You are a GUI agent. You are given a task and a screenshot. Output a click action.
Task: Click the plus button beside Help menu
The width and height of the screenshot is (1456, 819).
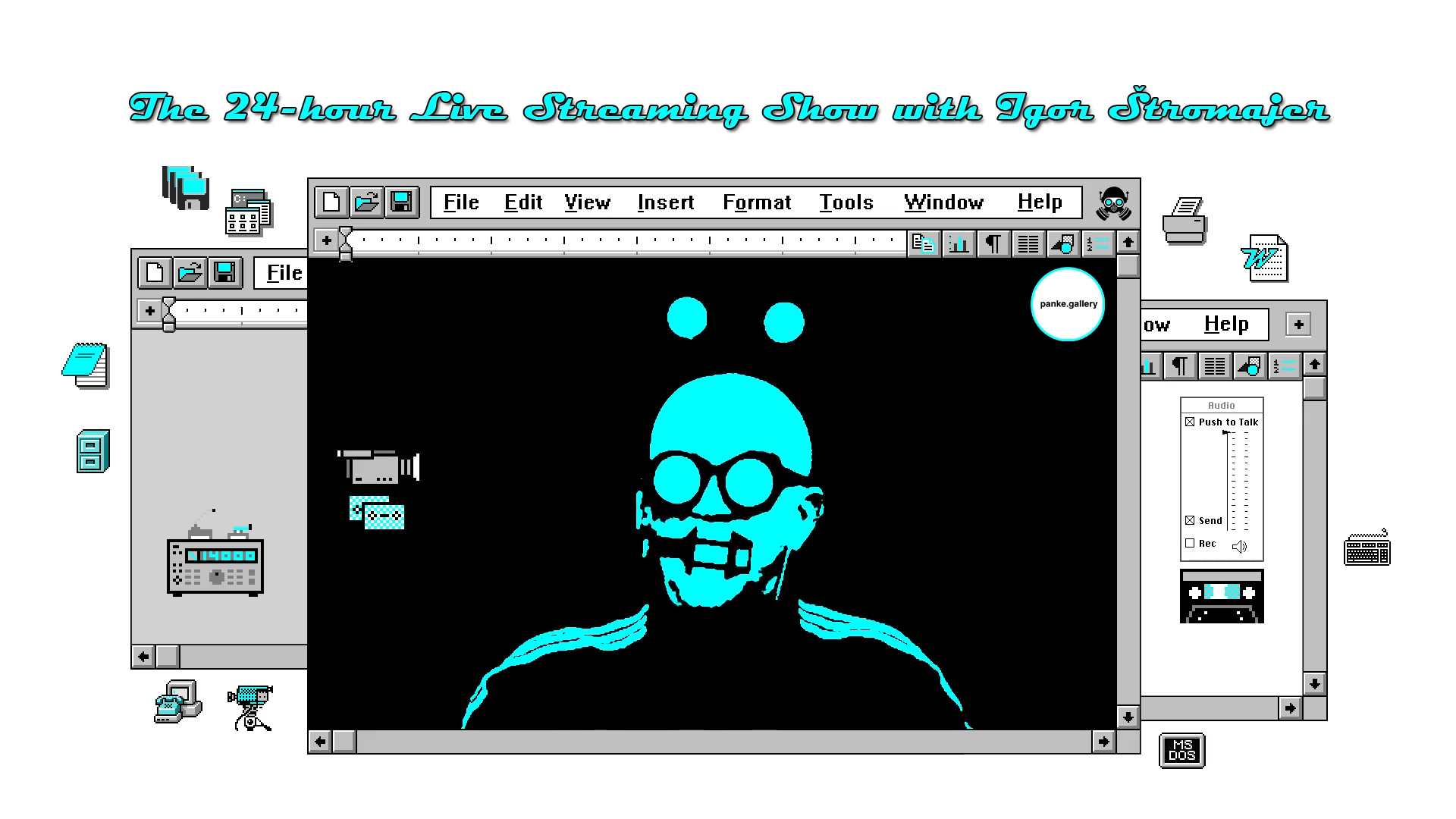(1298, 325)
